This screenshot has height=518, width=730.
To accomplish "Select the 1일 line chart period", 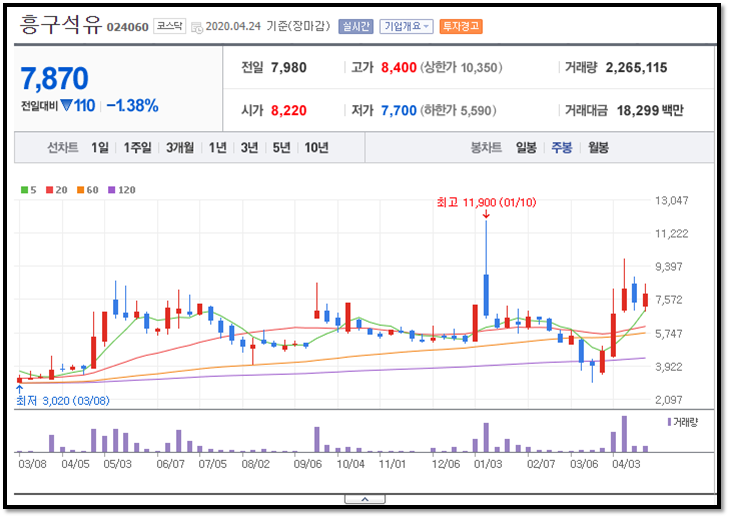I will point(100,148).
